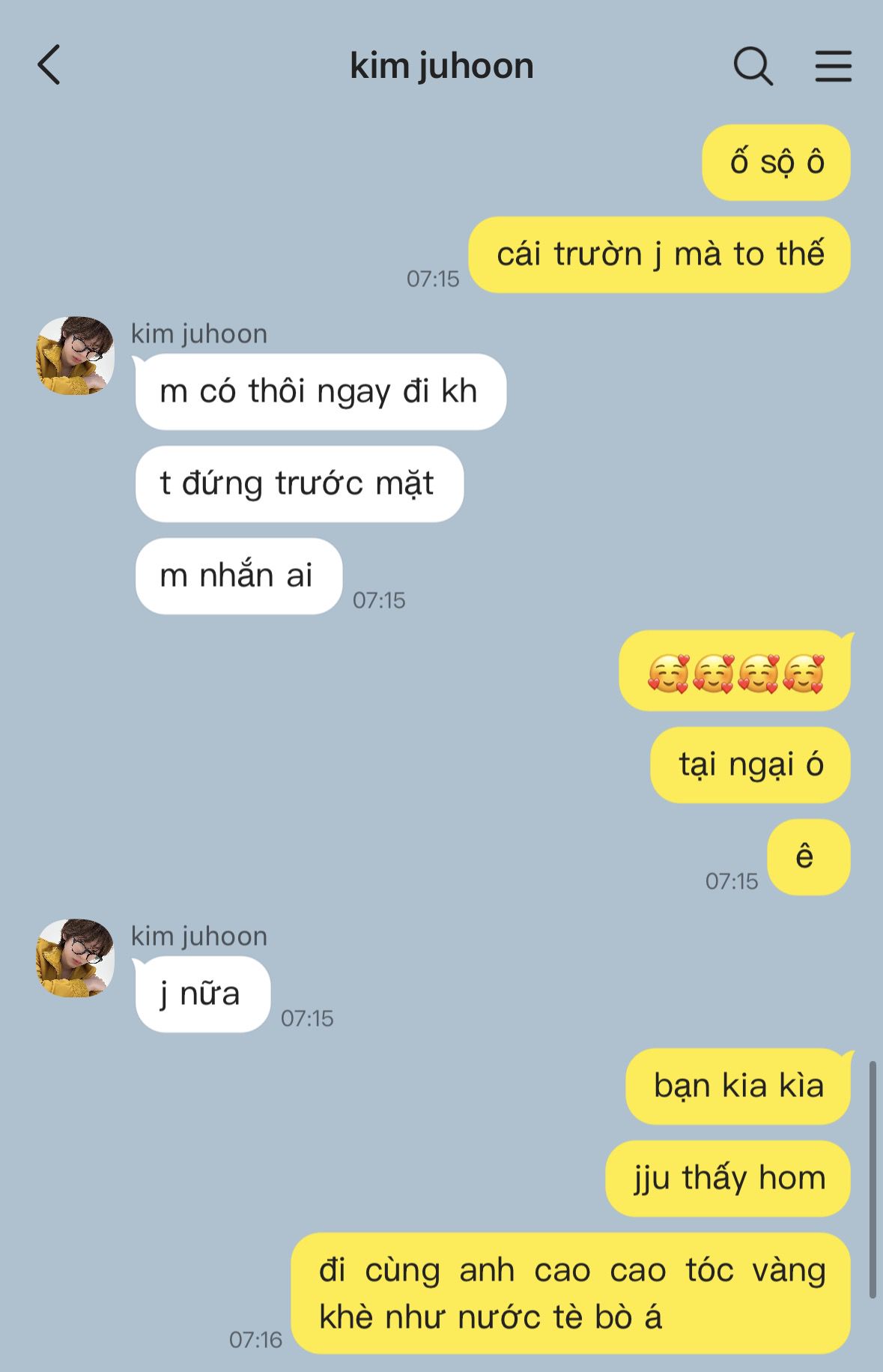Tap the four heart-face emoji message
This screenshot has width=883, height=1372.
[x=735, y=671]
